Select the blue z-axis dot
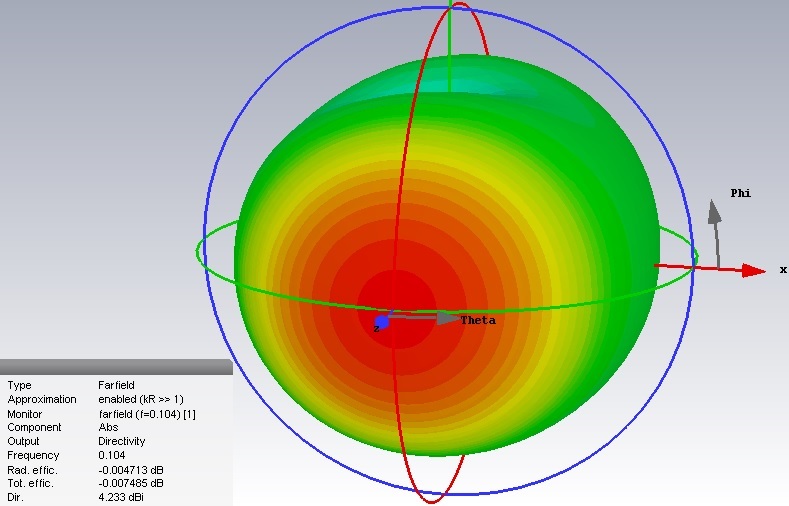The image size is (789, 506). click(x=381, y=322)
